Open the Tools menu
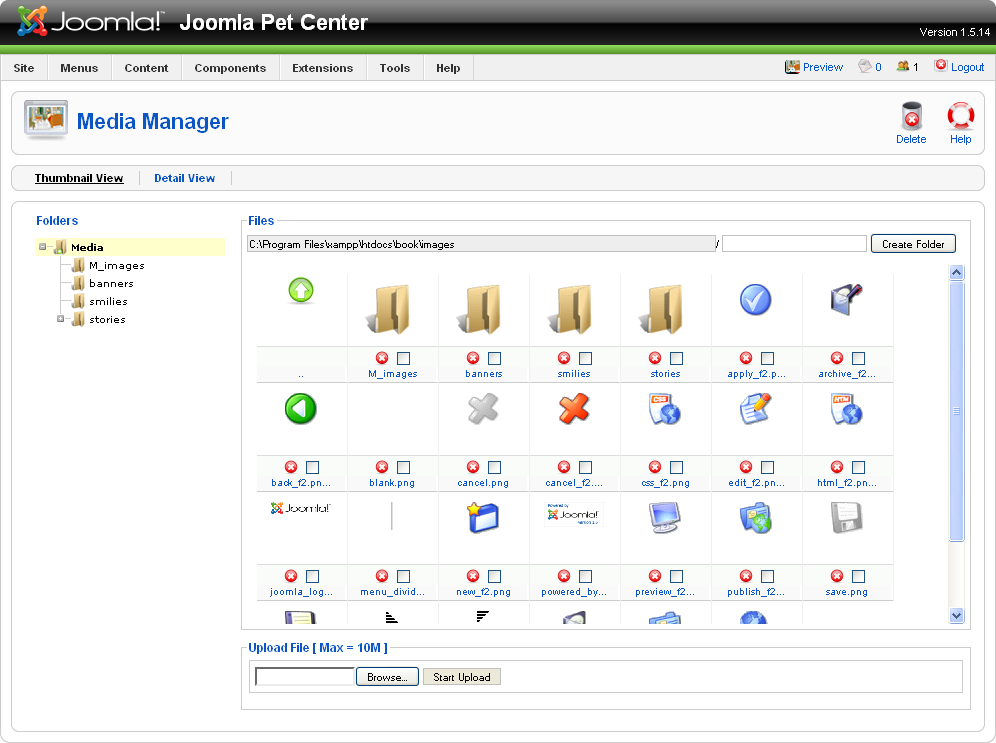 coord(394,68)
